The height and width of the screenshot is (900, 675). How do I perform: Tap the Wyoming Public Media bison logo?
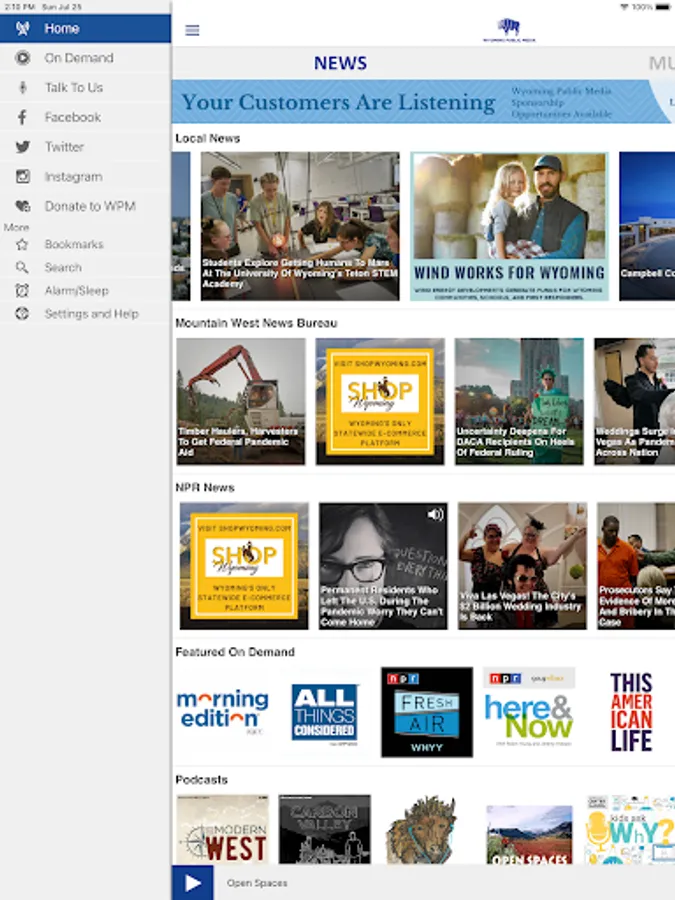(509, 30)
